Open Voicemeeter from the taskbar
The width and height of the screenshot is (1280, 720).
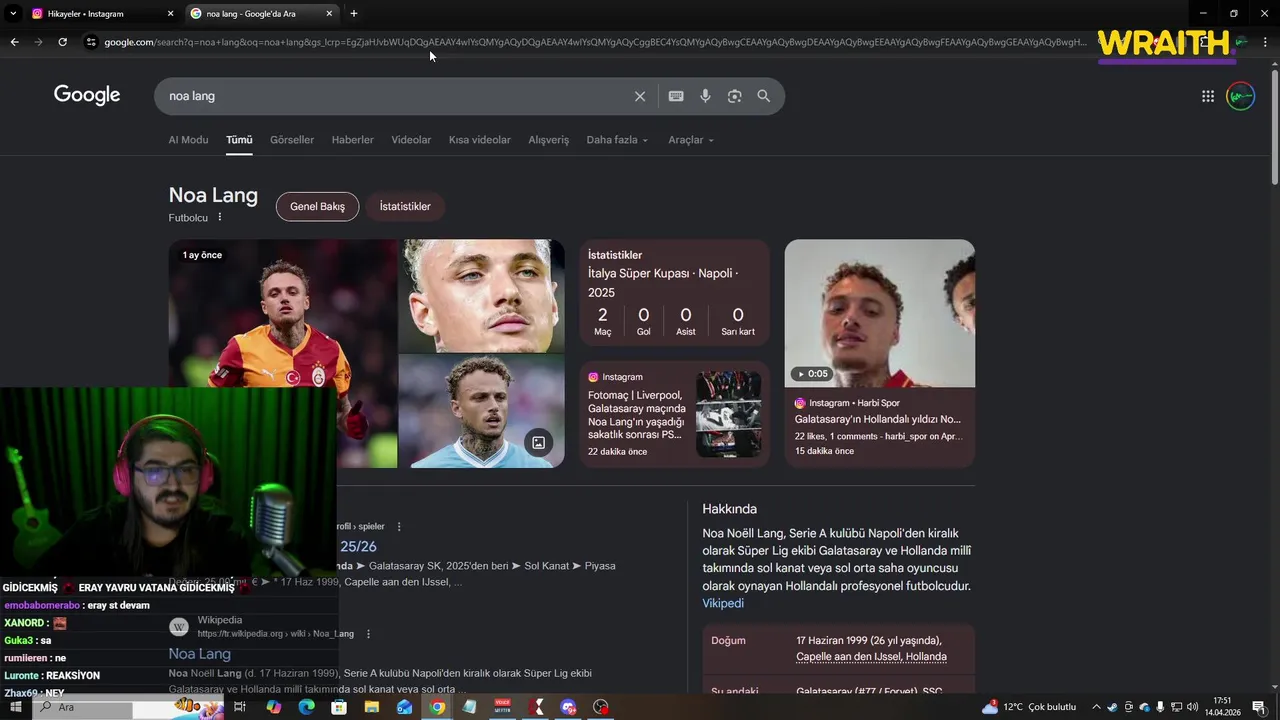[503, 707]
